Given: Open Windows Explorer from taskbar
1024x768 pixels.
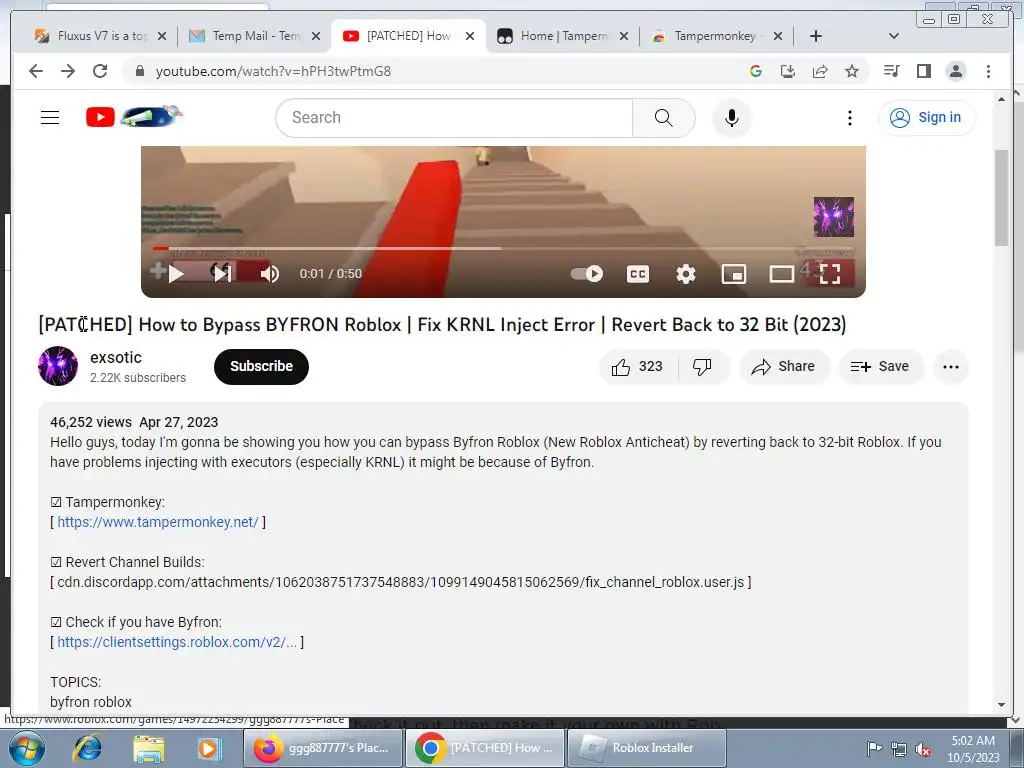Looking at the screenshot, I should click(149, 748).
